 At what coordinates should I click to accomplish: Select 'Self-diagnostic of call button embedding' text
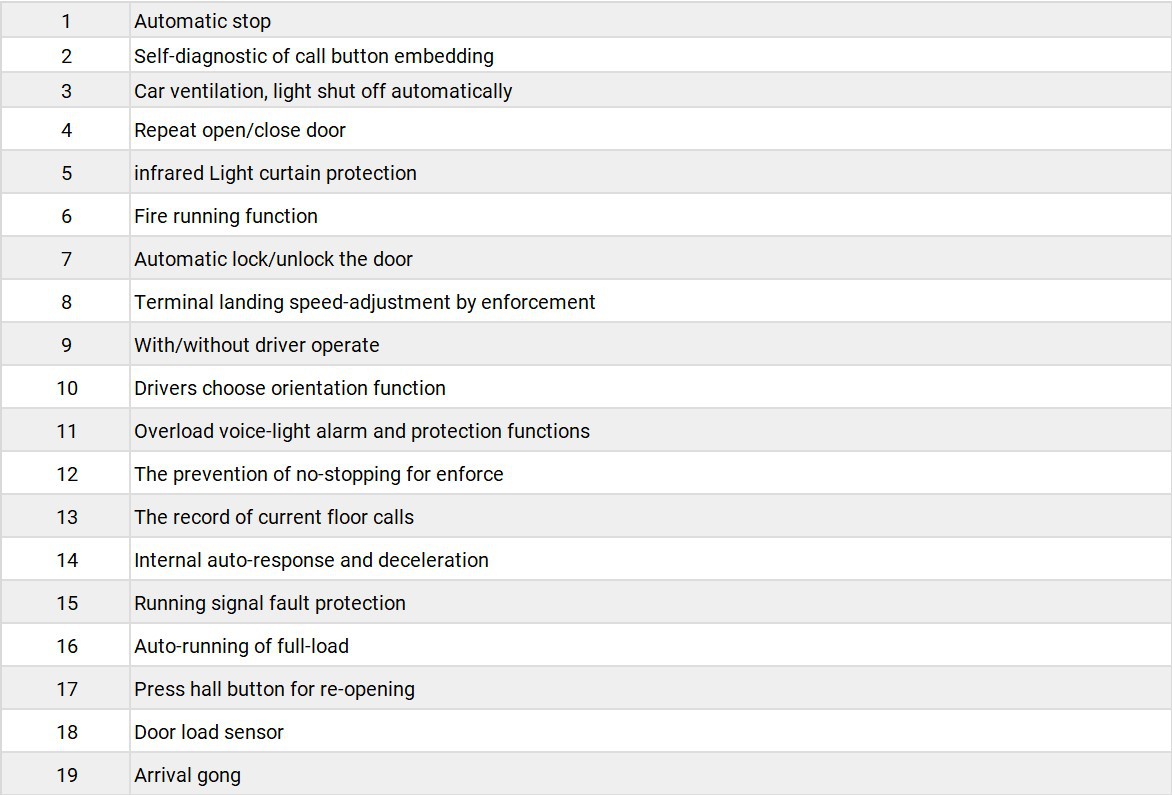pos(313,56)
